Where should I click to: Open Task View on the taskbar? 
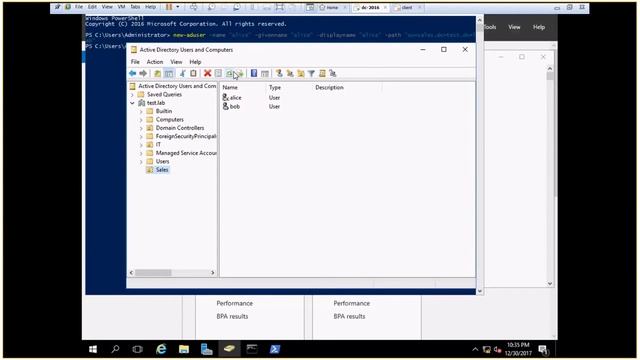tap(138, 349)
